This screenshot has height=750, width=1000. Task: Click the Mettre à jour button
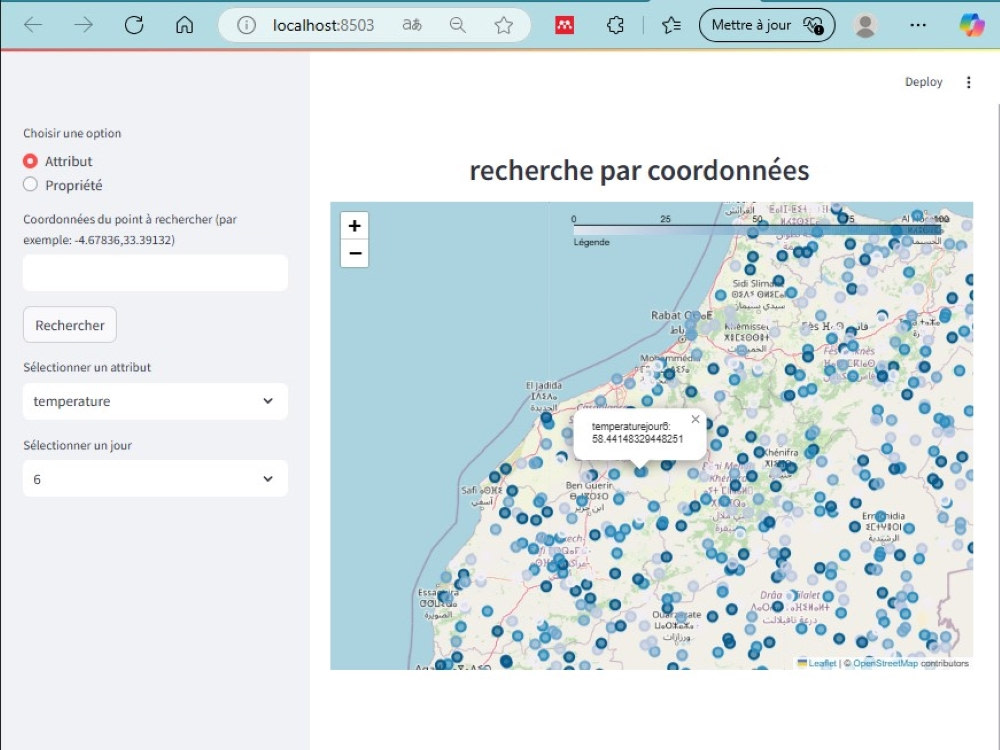767,25
